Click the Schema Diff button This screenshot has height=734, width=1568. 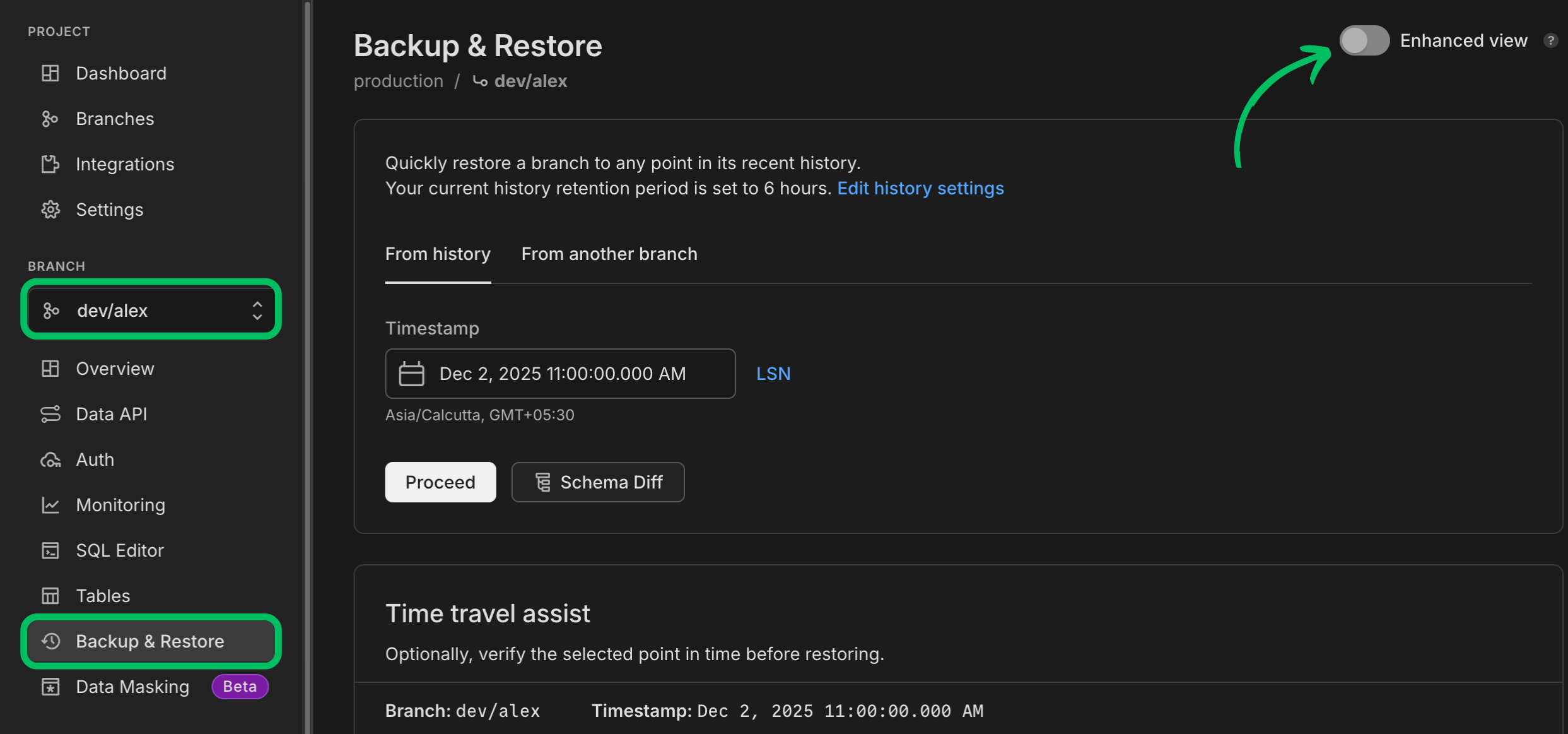click(597, 482)
